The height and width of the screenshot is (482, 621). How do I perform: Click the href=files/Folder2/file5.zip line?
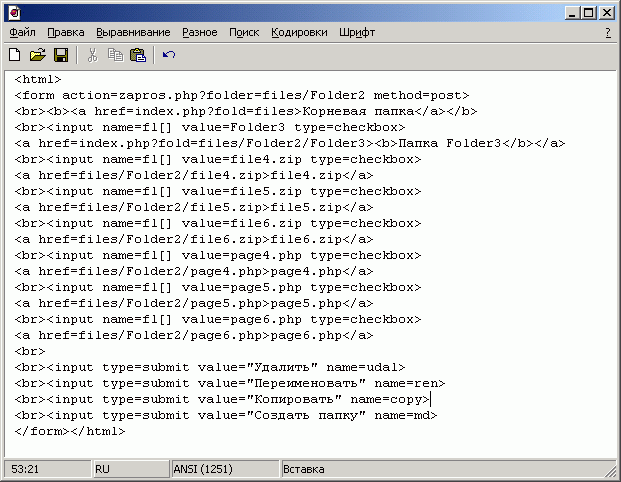(194, 208)
